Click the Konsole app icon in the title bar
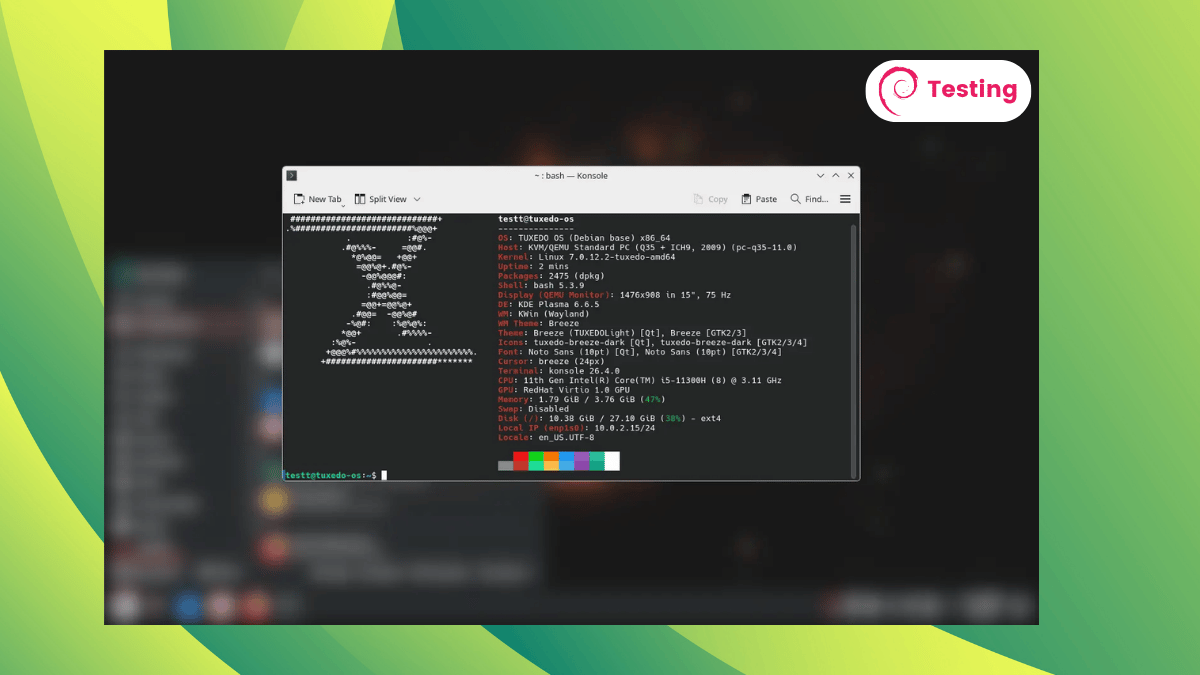This screenshot has width=1200, height=675. tap(291, 175)
